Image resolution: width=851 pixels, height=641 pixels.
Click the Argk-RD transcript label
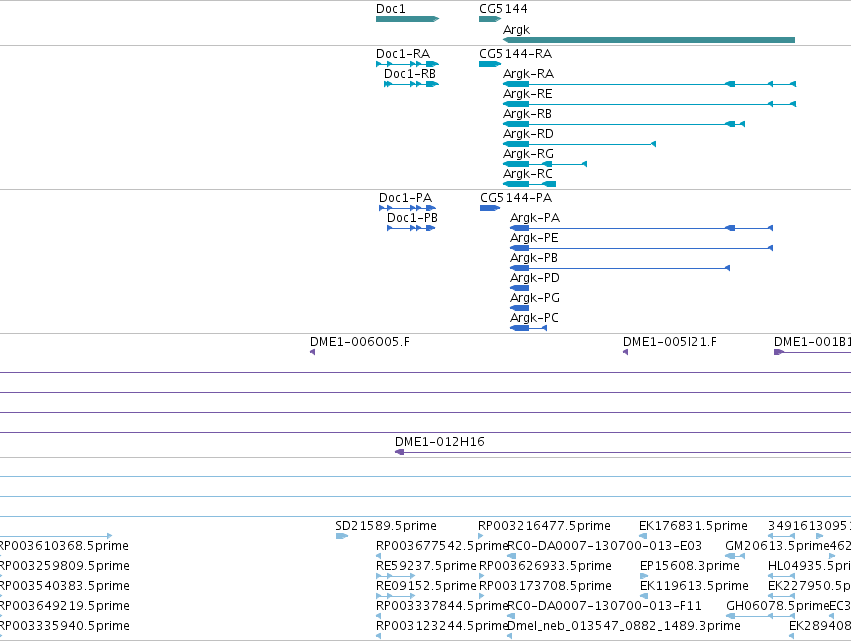coord(528,134)
